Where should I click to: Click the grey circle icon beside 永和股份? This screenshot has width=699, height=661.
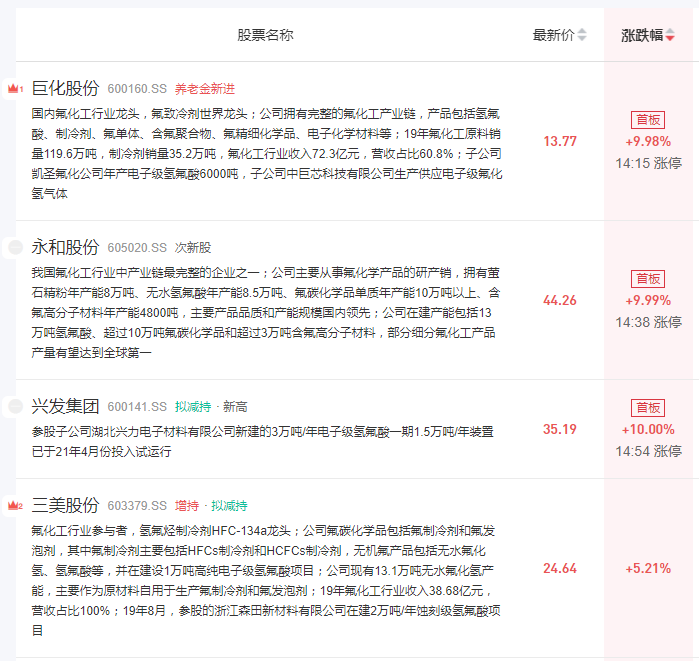pyautogui.click(x=16, y=247)
